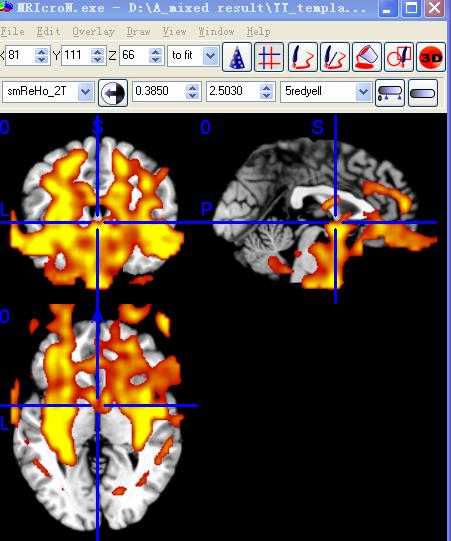Increase the 2.5030 maximum intensity value
Image resolution: width=451 pixels, height=541 pixels.
(266, 88)
